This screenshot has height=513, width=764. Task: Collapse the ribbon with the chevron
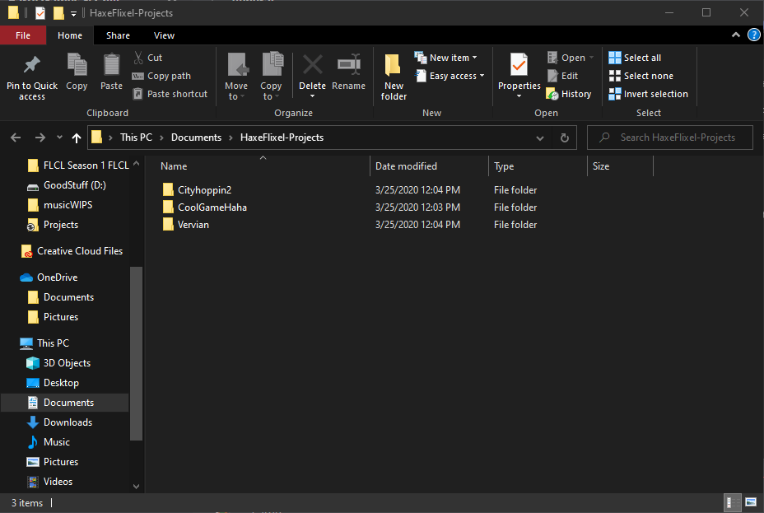736,35
